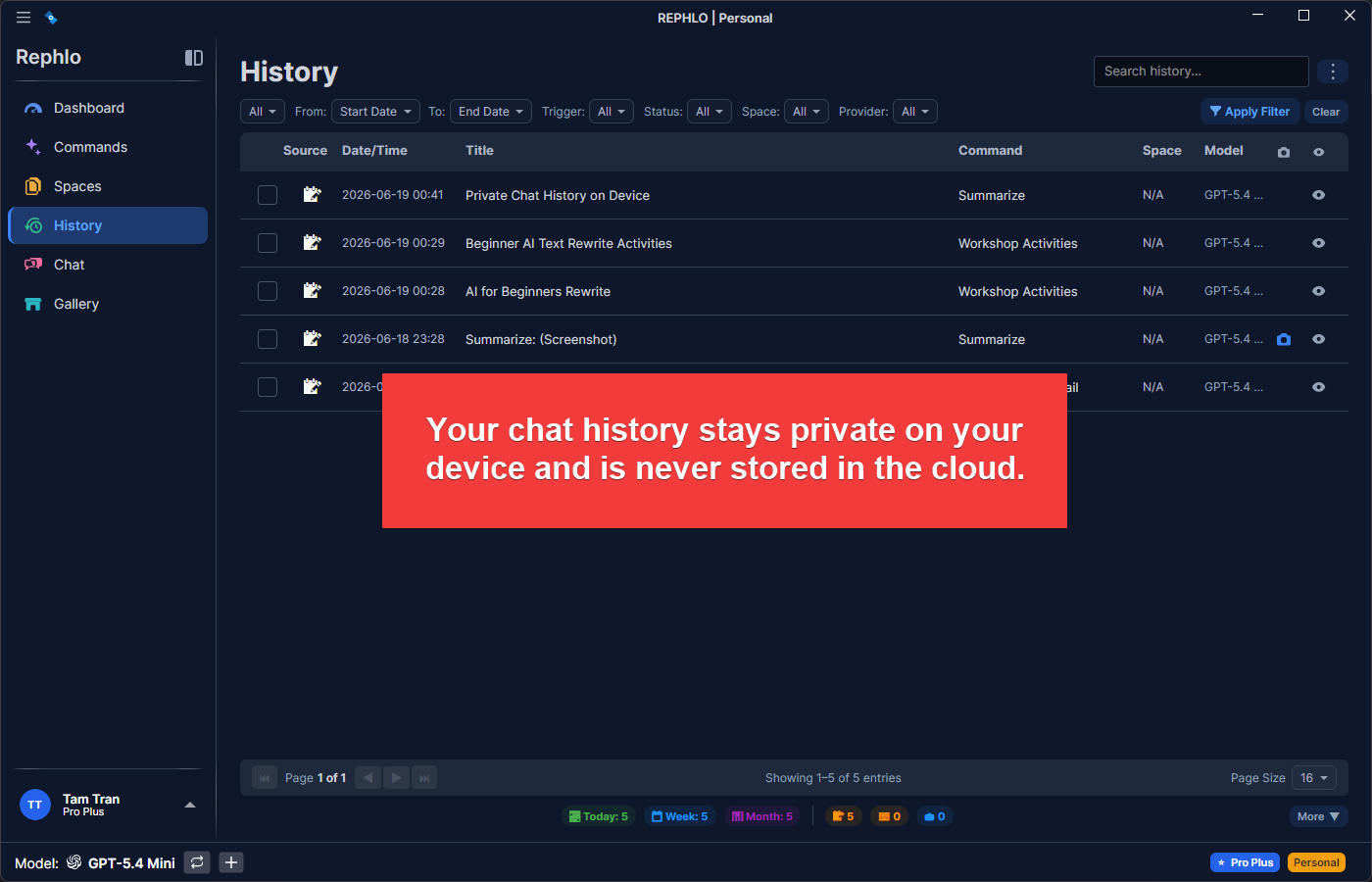
Task: View Summarize: (Screenshot) entry eye icon
Action: (1319, 339)
